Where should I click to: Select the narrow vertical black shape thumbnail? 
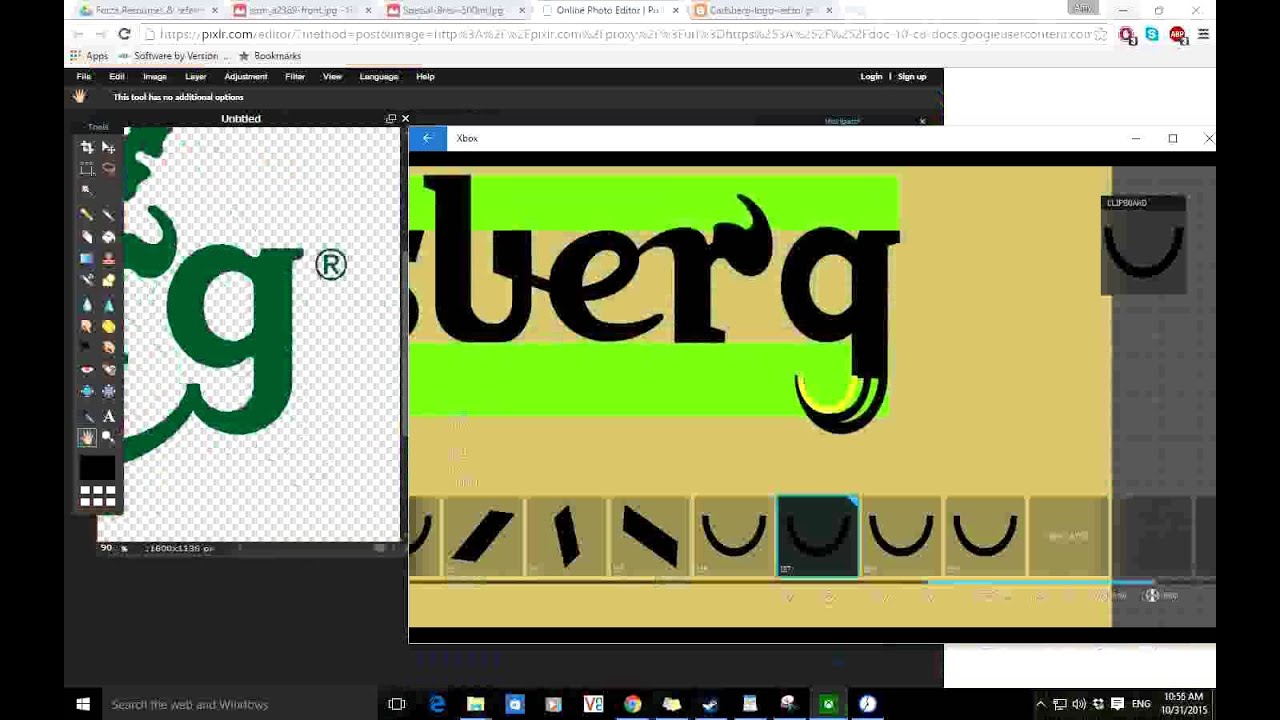(x=567, y=537)
